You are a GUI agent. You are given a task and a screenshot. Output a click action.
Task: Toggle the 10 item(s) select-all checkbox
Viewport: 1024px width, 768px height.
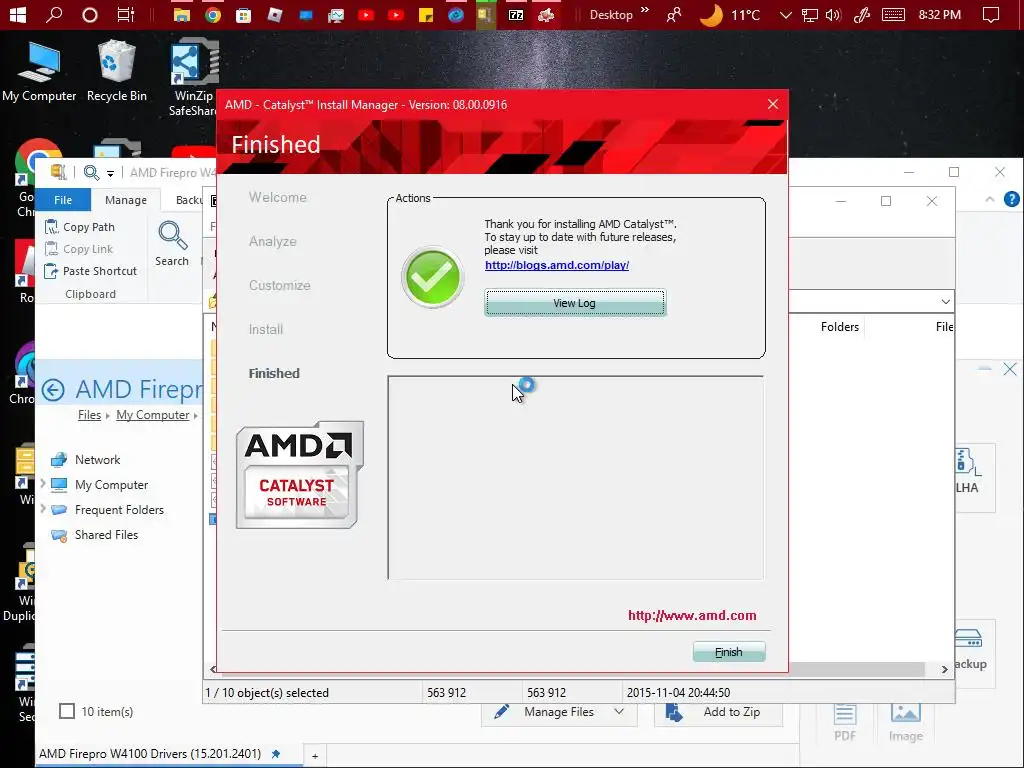point(67,711)
